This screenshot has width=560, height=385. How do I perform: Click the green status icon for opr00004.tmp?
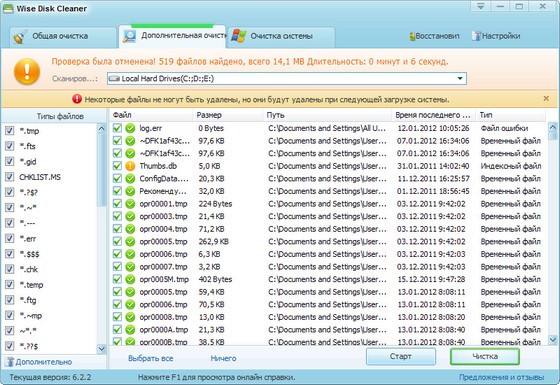(x=130, y=229)
